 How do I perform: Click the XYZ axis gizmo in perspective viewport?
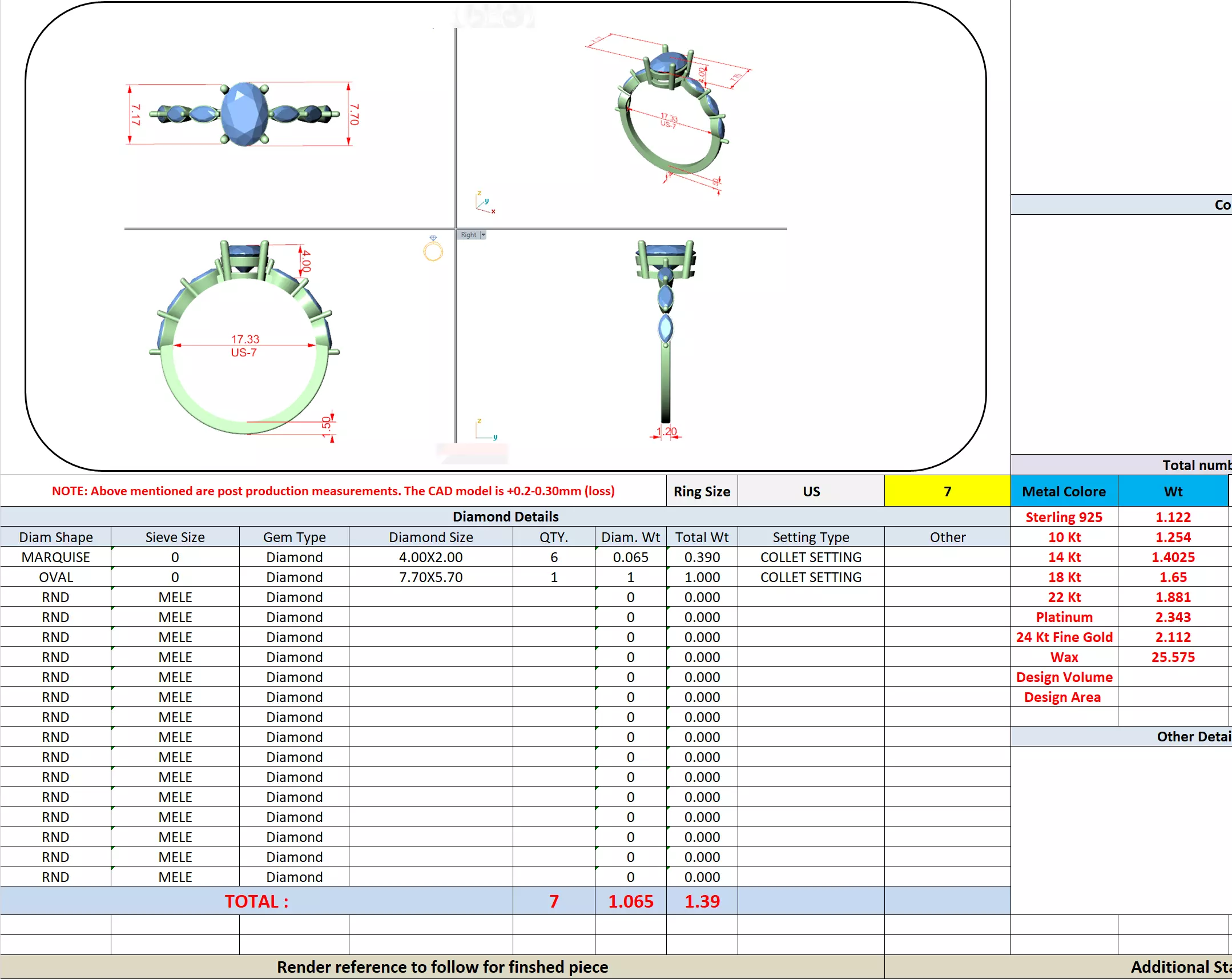(485, 203)
